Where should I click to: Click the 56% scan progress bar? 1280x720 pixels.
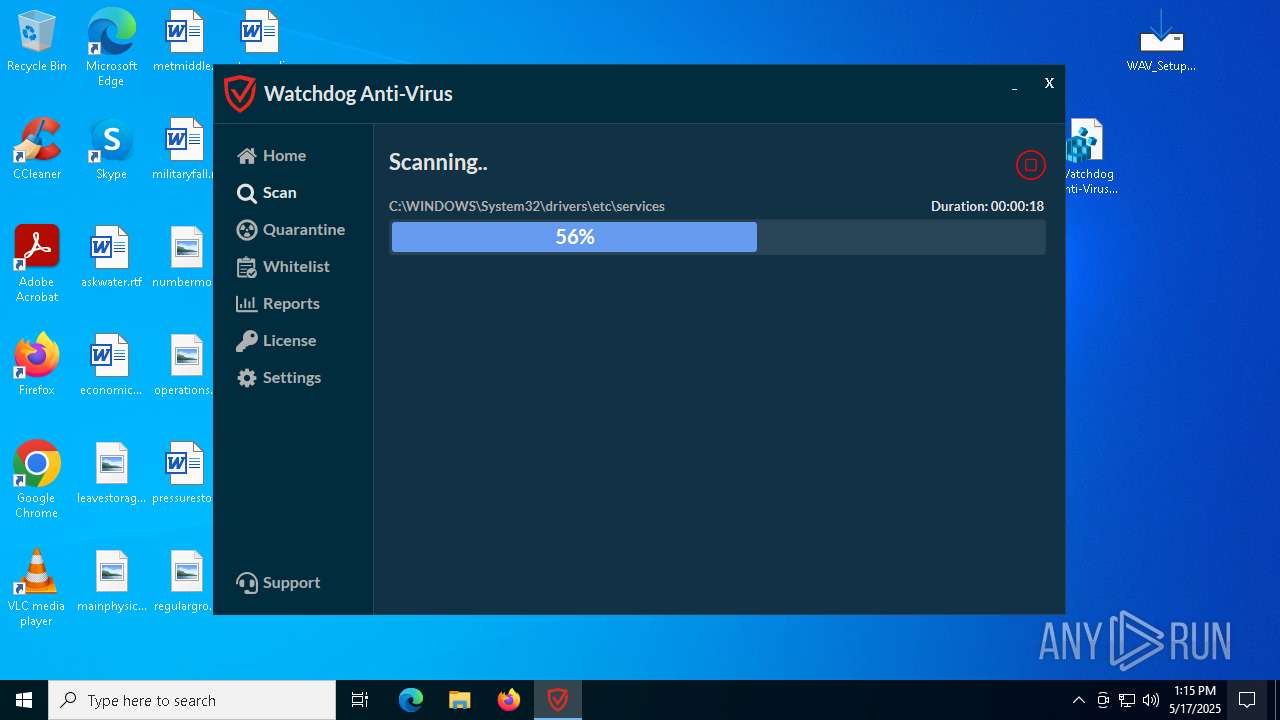(717, 237)
